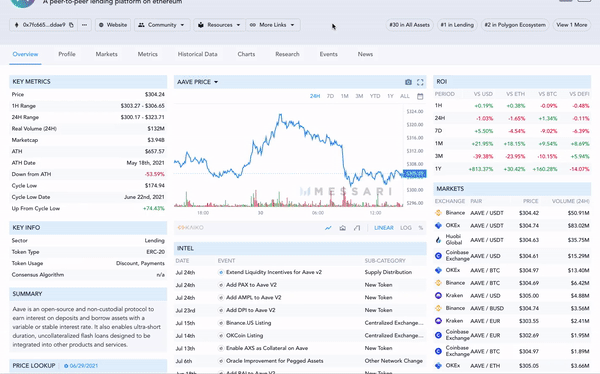Click Kraken logo in AAVE / USD row
This screenshot has height=374, width=600.
[x=439, y=296]
